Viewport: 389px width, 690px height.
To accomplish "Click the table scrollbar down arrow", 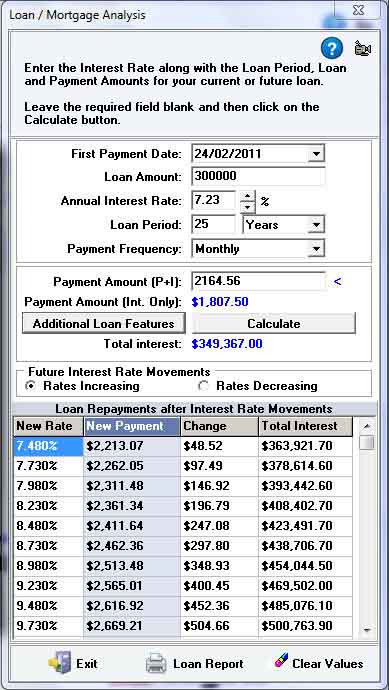I will [367, 630].
